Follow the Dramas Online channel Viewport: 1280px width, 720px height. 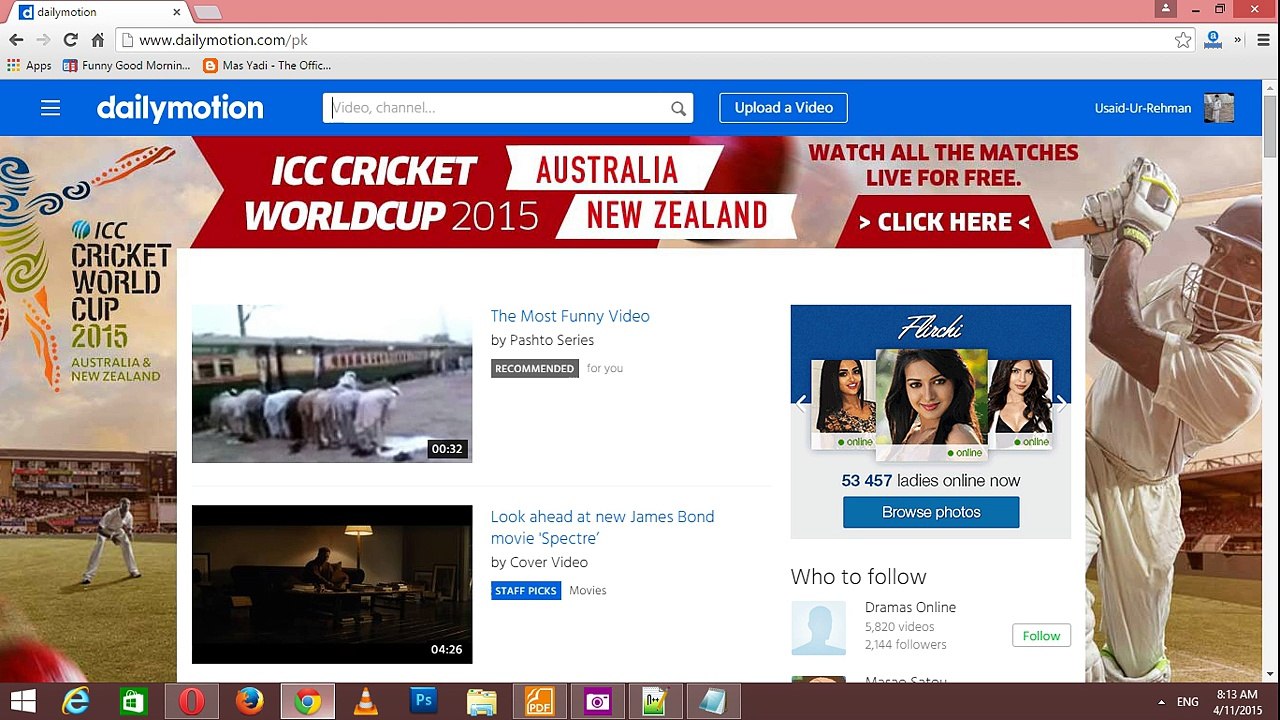1041,636
